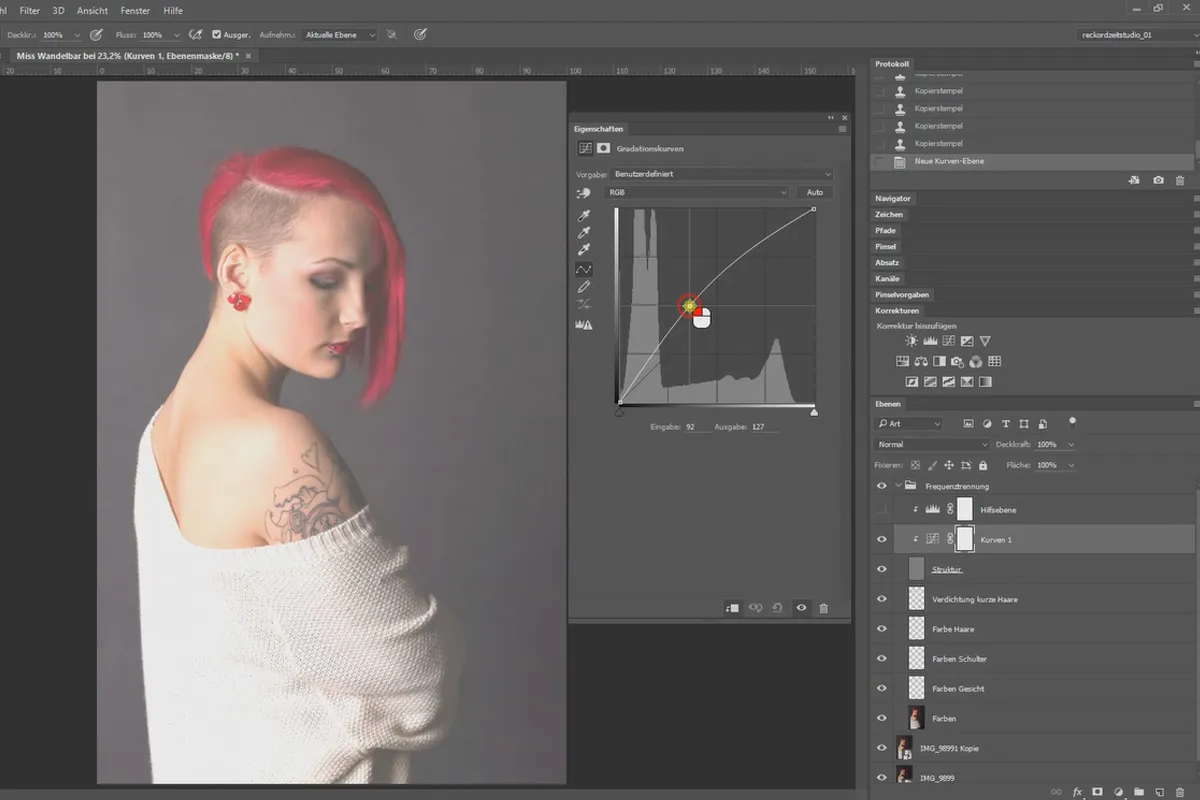Open the Aktuelle Ebene sample dropdown
This screenshot has height=800, width=1200.
coord(341,34)
